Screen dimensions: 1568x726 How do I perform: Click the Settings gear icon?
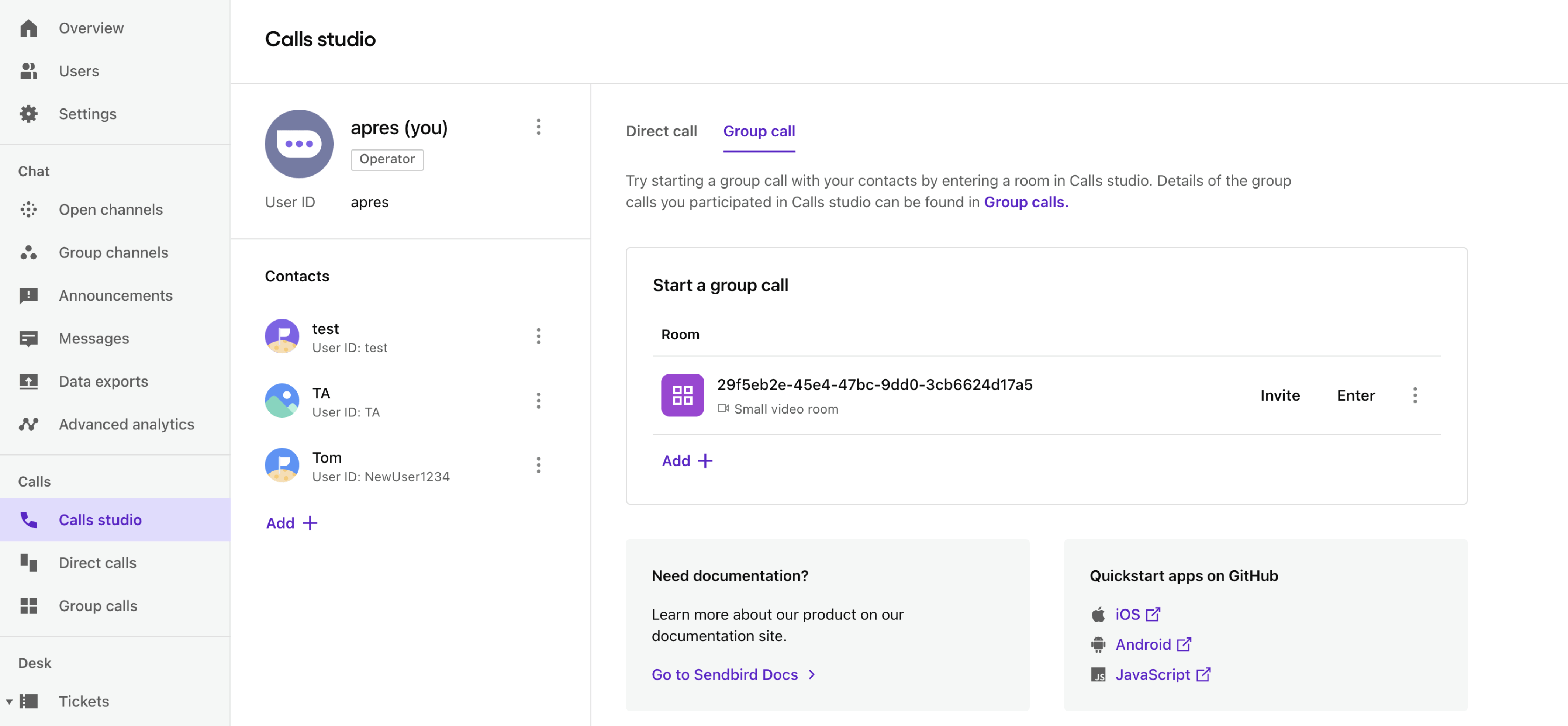(x=29, y=114)
